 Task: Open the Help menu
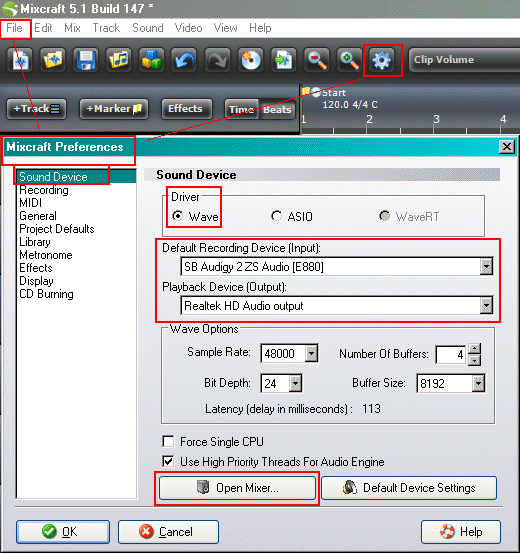point(260,28)
